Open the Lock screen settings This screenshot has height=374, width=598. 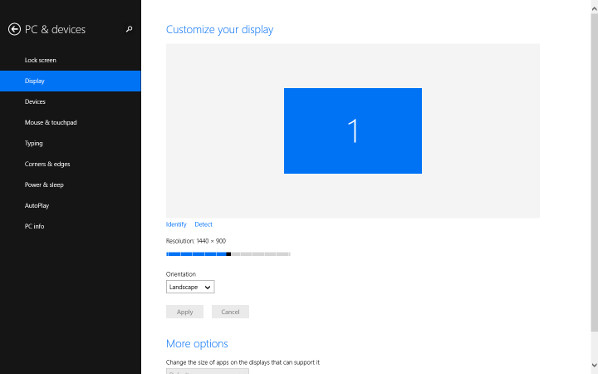pos(70,60)
